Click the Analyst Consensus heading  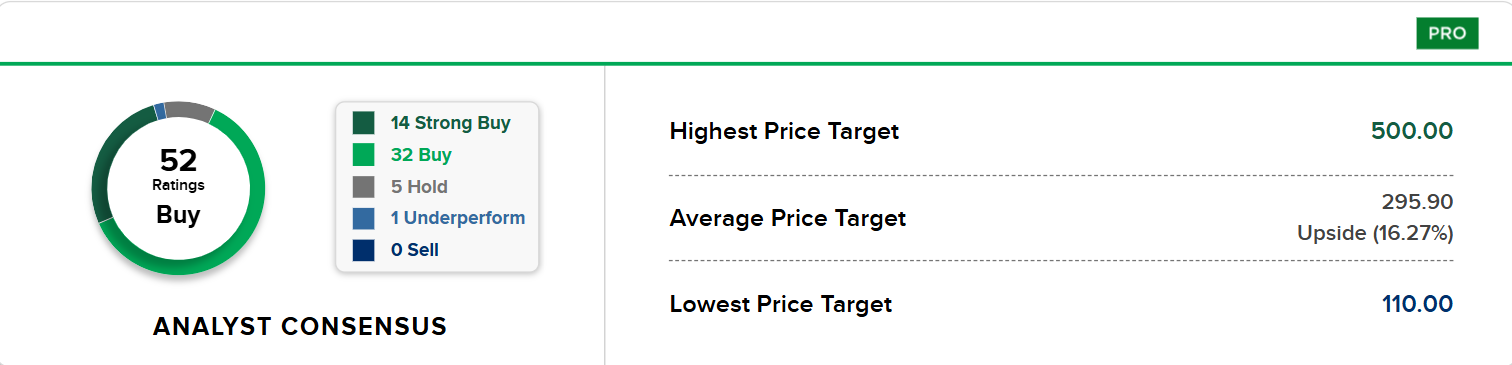click(x=300, y=327)
